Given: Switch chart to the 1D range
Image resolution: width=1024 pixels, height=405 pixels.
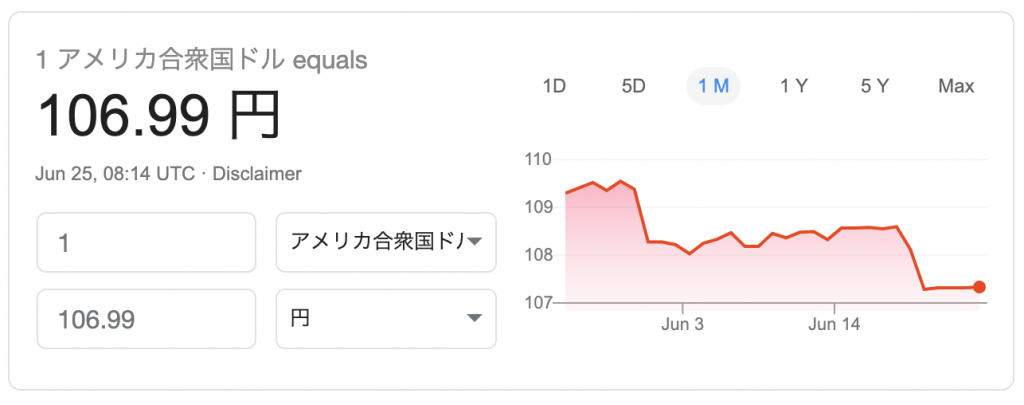Looking at the screenshot, I should [554, 86].
